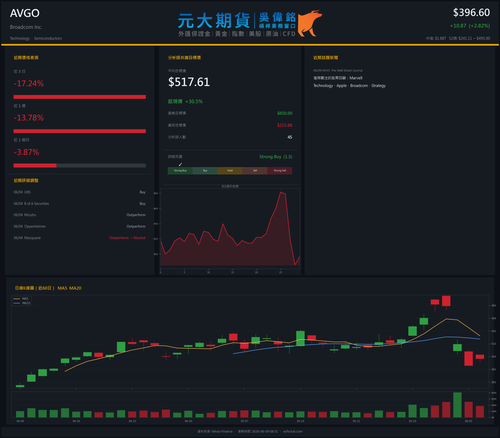Viewport: 500px width, 438px height.
Task: Click the yellow Hold segment of rating scale
Action: [x=230, y=171]
